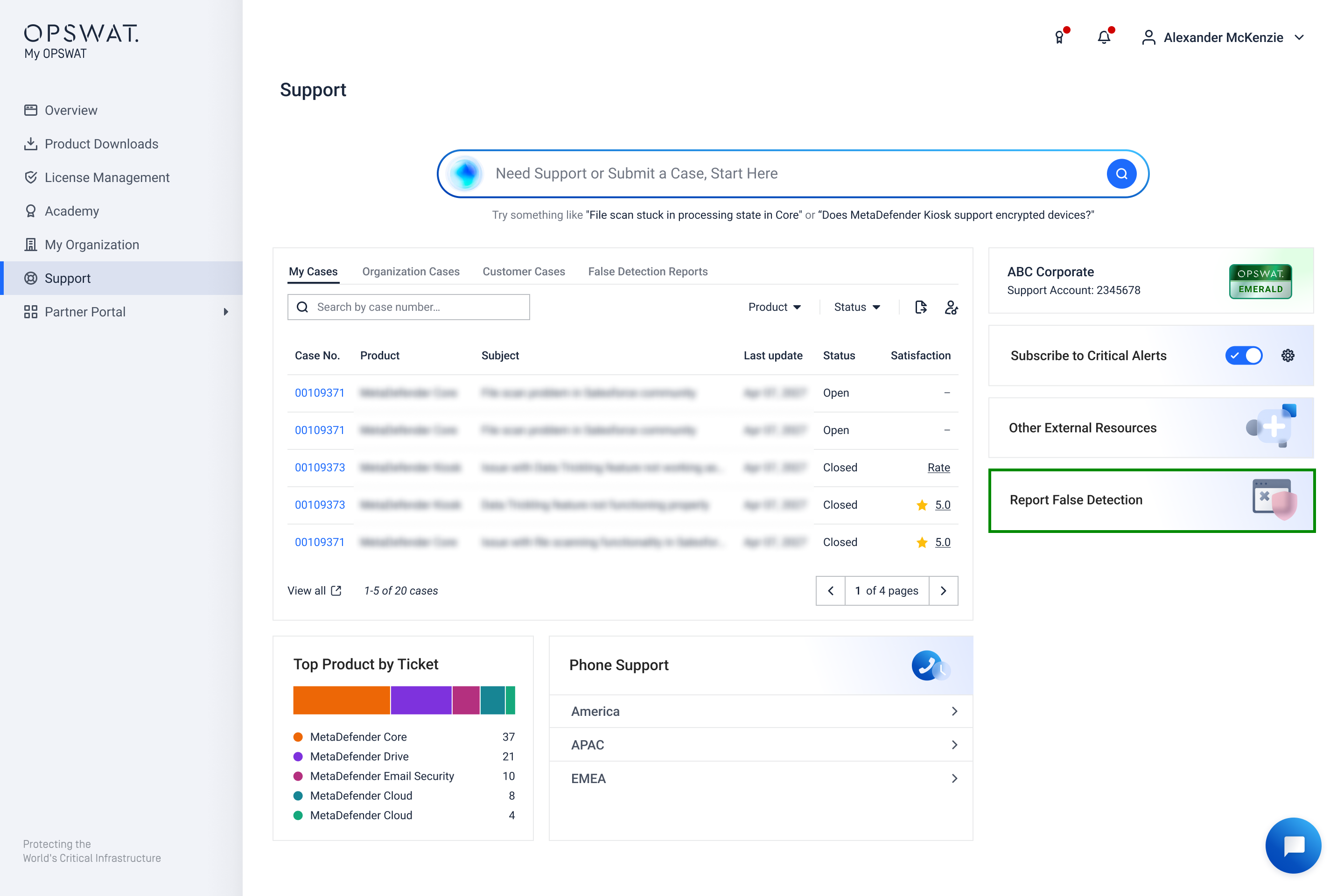This screenshot has height=896, width=1344.
Task: Click the Rate link for closed case
Action: click(x=938, y=468)
